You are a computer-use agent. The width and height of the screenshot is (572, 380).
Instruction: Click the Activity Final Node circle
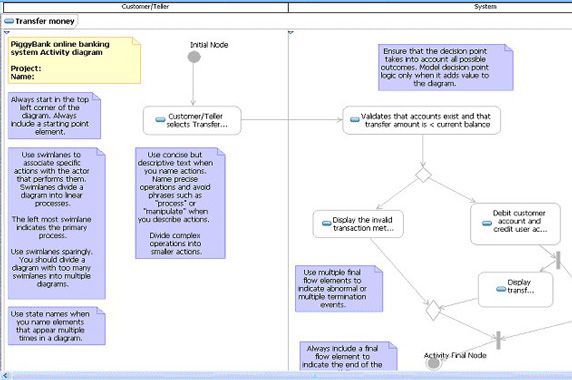point(433,363)
